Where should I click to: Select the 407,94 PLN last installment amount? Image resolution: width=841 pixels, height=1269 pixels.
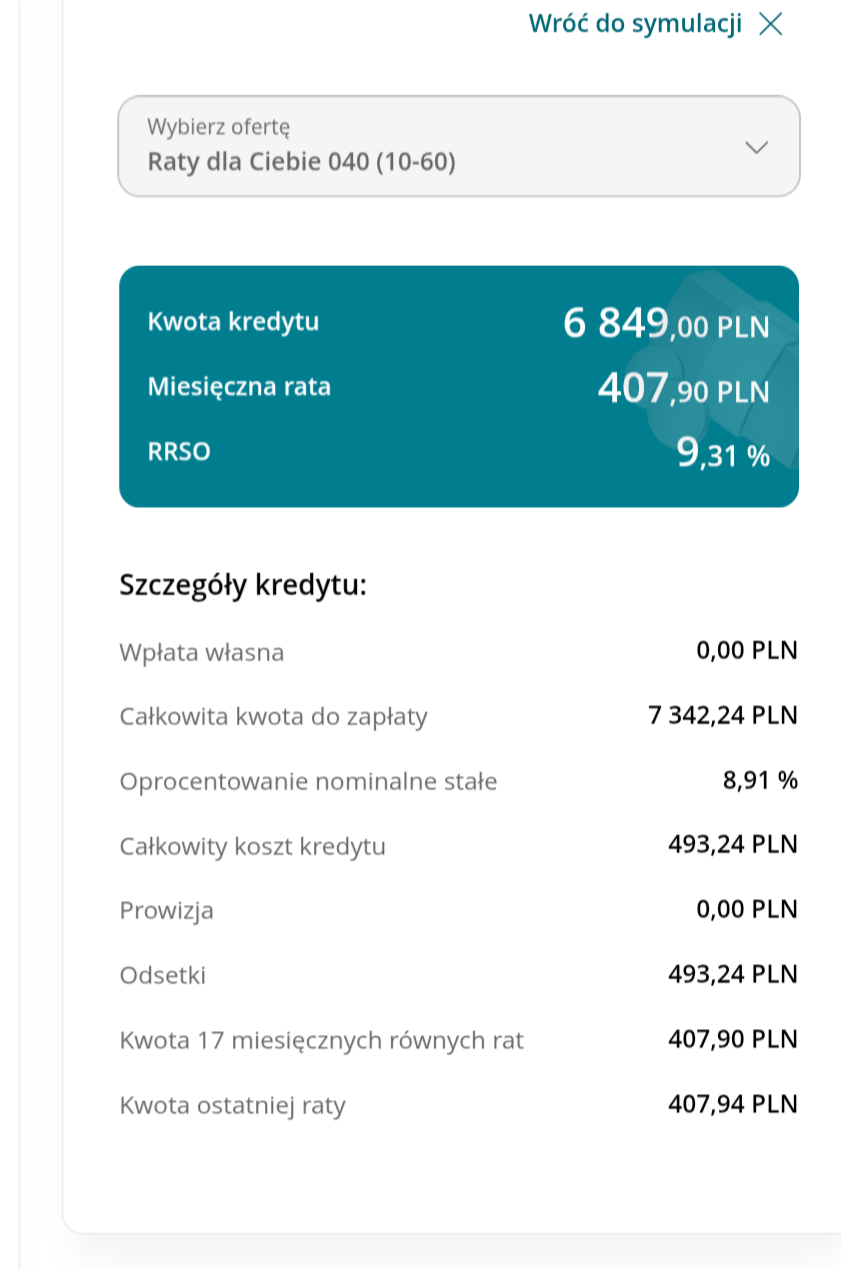click(x=733, y=1105)
